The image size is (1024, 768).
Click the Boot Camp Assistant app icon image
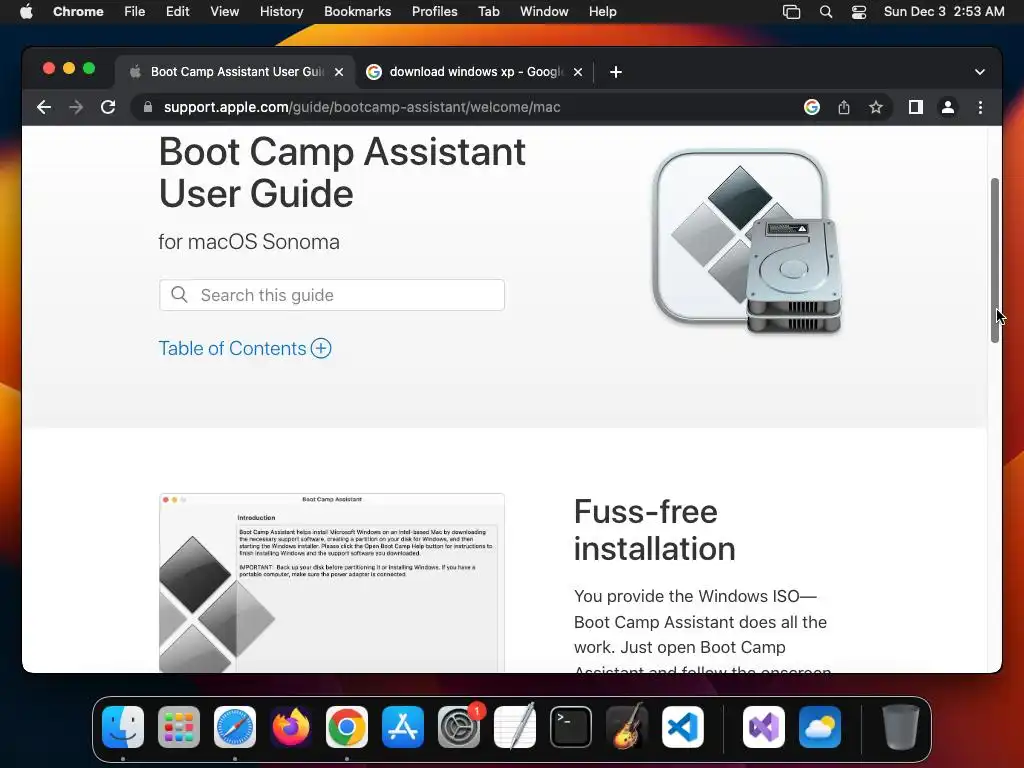tap(747, 241)
